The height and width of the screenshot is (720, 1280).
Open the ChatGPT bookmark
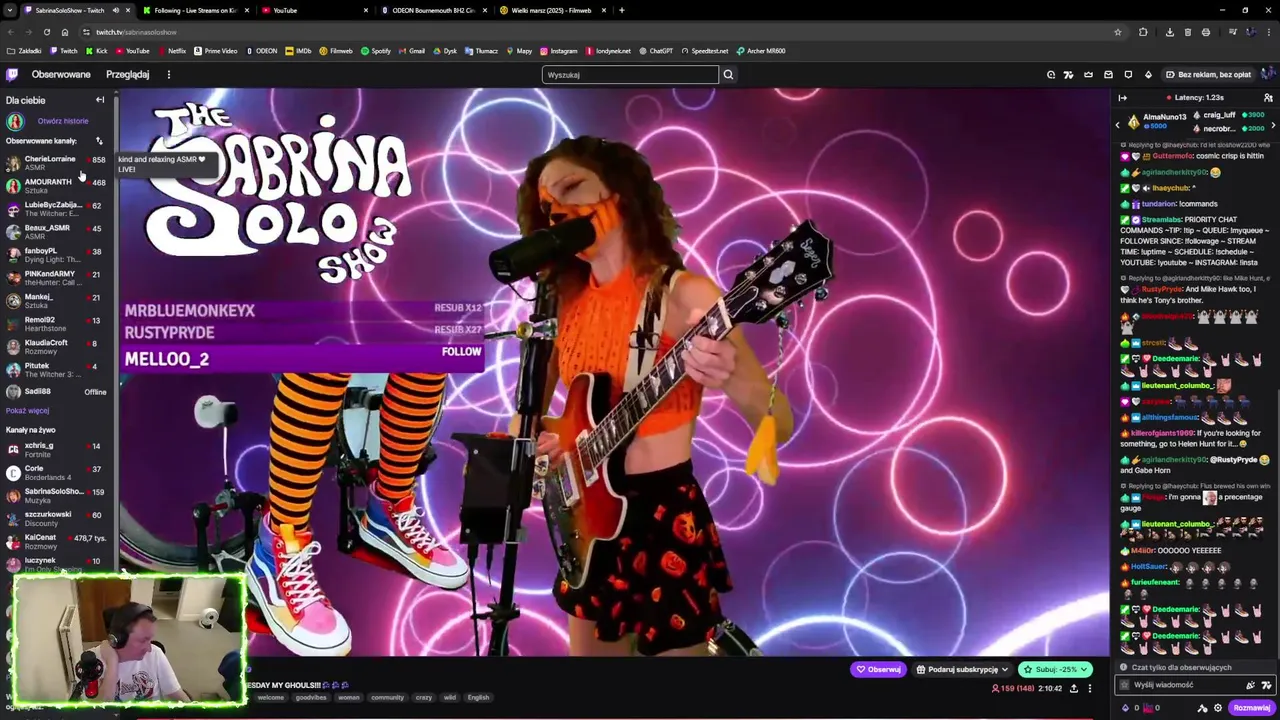coord(655,50)
